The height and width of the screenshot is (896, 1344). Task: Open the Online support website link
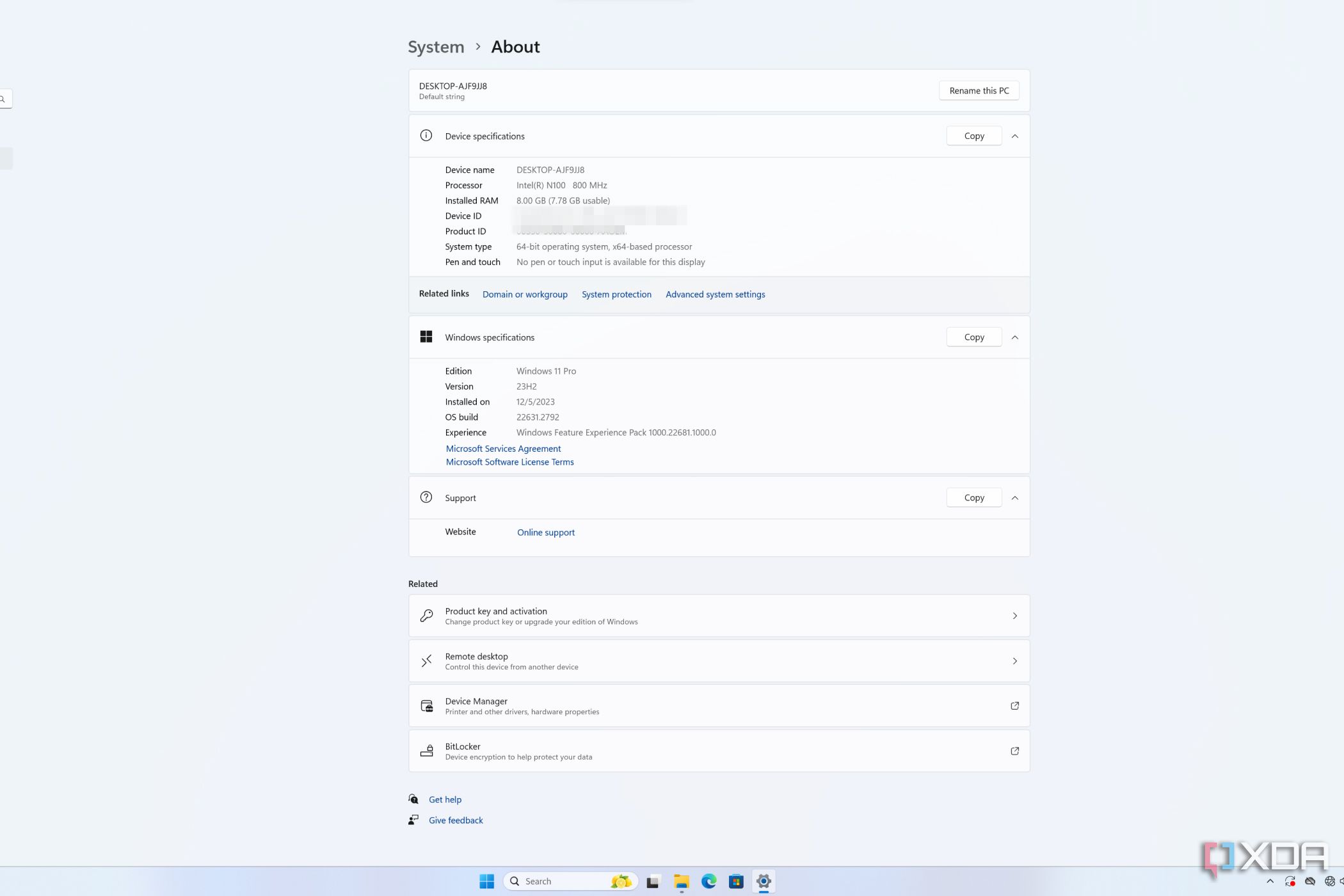tap(546, 532)
